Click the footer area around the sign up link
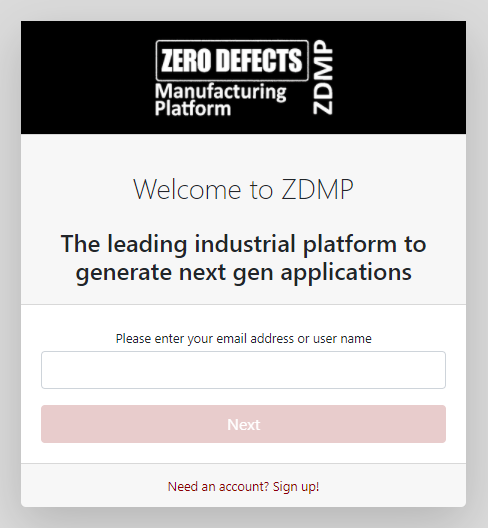Viewport: 488px width, 528px height. point(243,485)
